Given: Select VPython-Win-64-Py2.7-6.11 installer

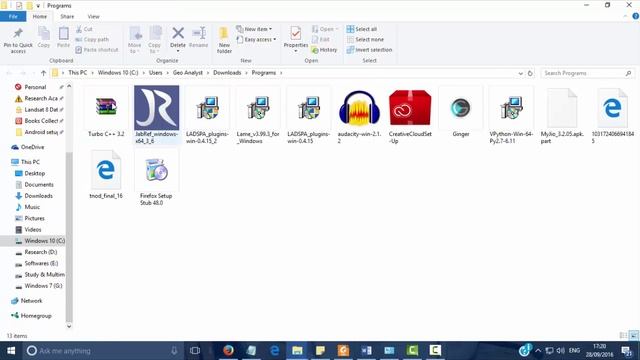Looking at the screenshot, I should [x=511, y=115].
